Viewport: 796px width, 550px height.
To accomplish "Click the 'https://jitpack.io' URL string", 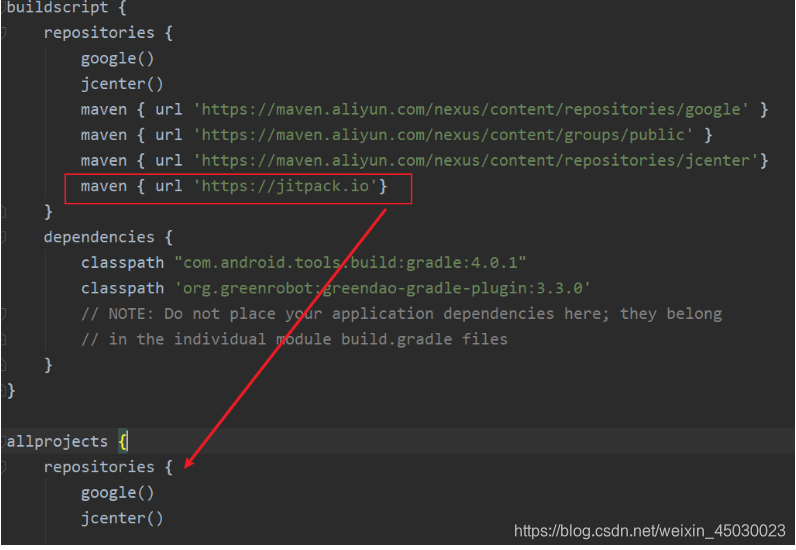I will pyautogui.click(x=286, y=186).
